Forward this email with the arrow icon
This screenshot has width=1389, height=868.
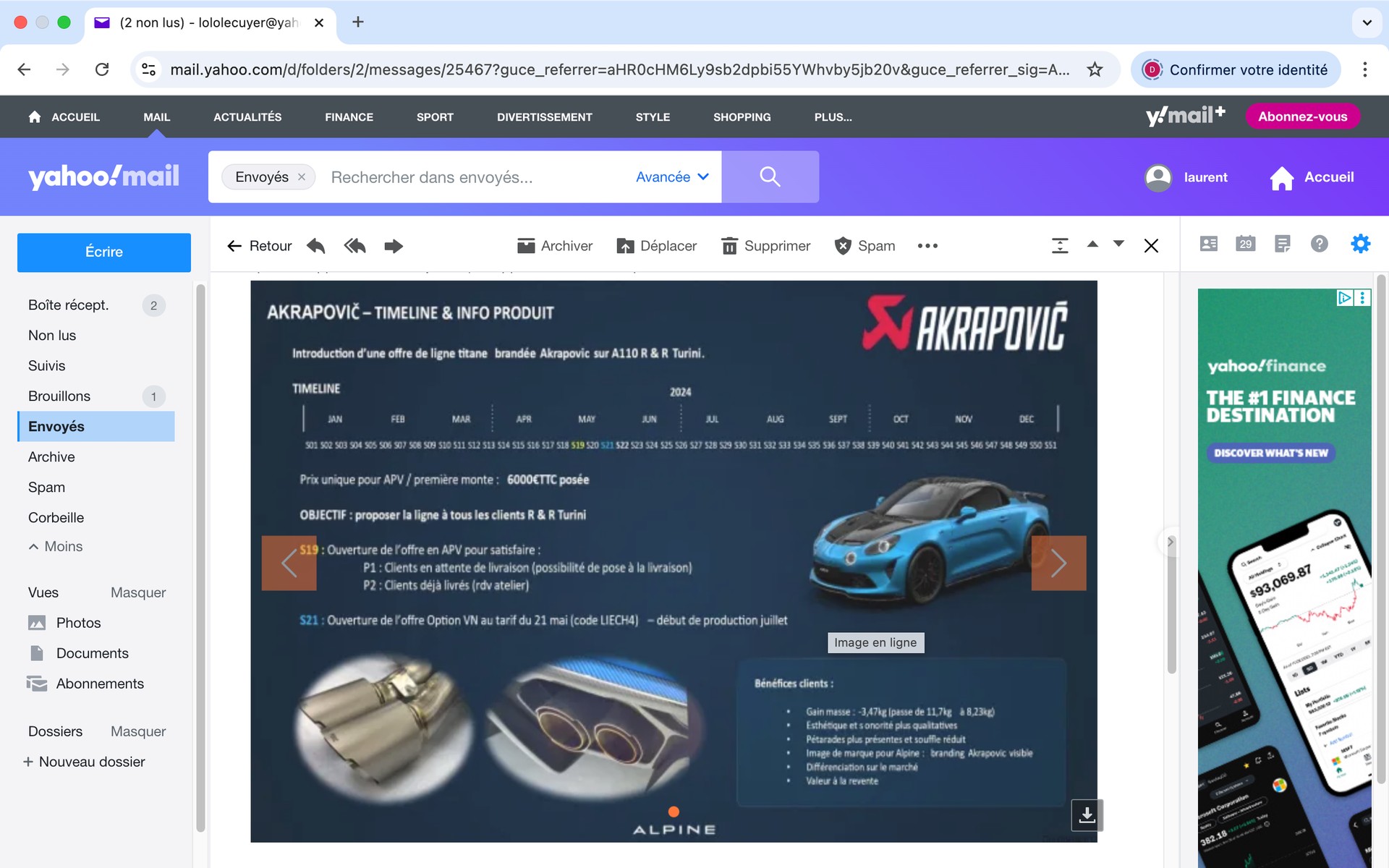pos(394,246)
